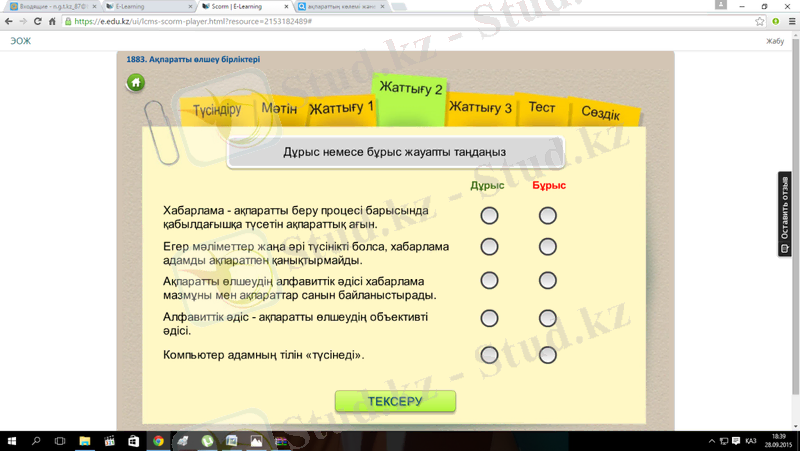Open the Chrome menu icon
The image size is (800, 451).
click(790, 21)
